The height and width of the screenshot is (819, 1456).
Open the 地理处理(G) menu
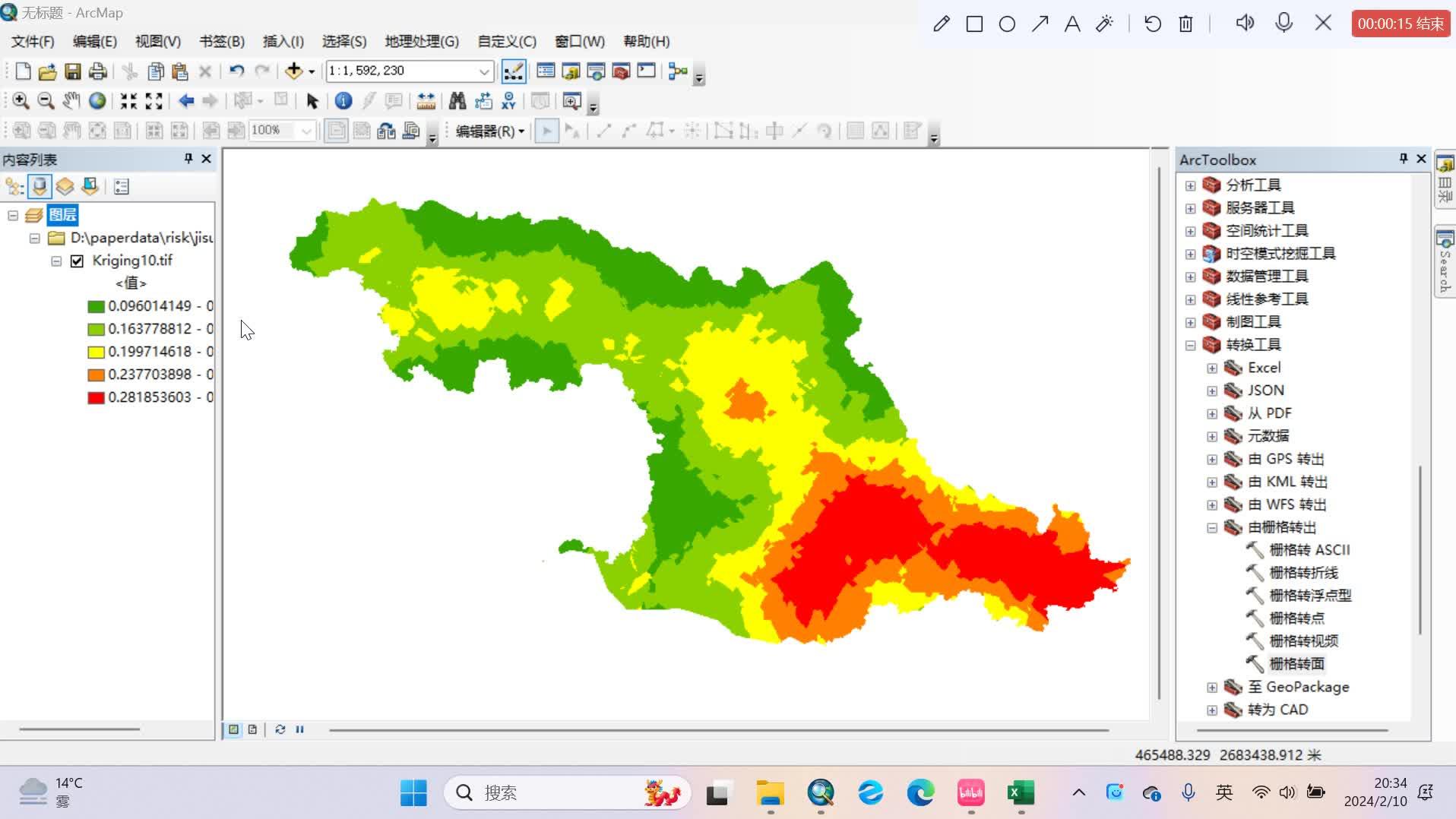pos(420,42)
